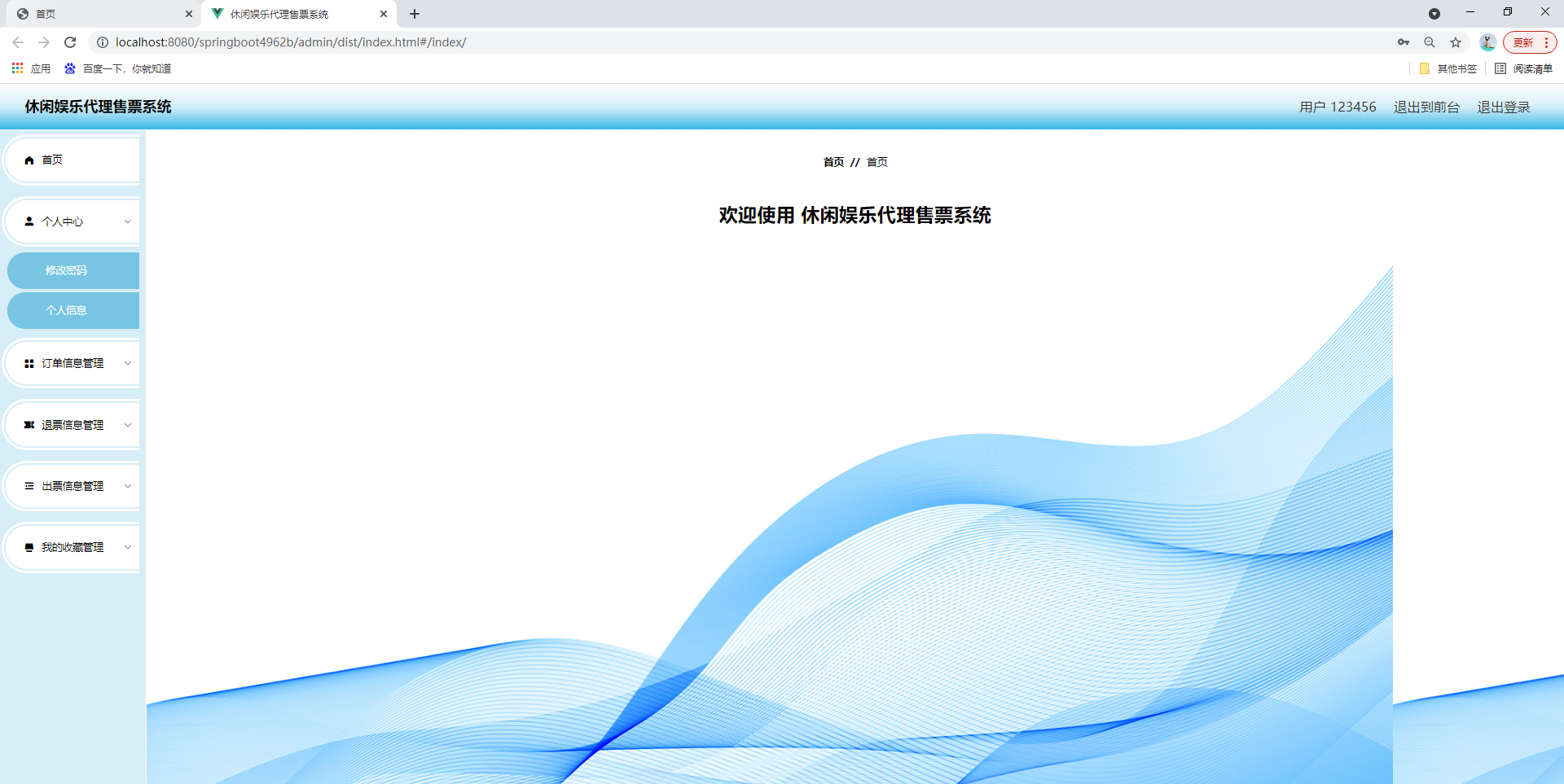
Task: Click the list icon beside 出票信息管理
Action: [29, 485]
